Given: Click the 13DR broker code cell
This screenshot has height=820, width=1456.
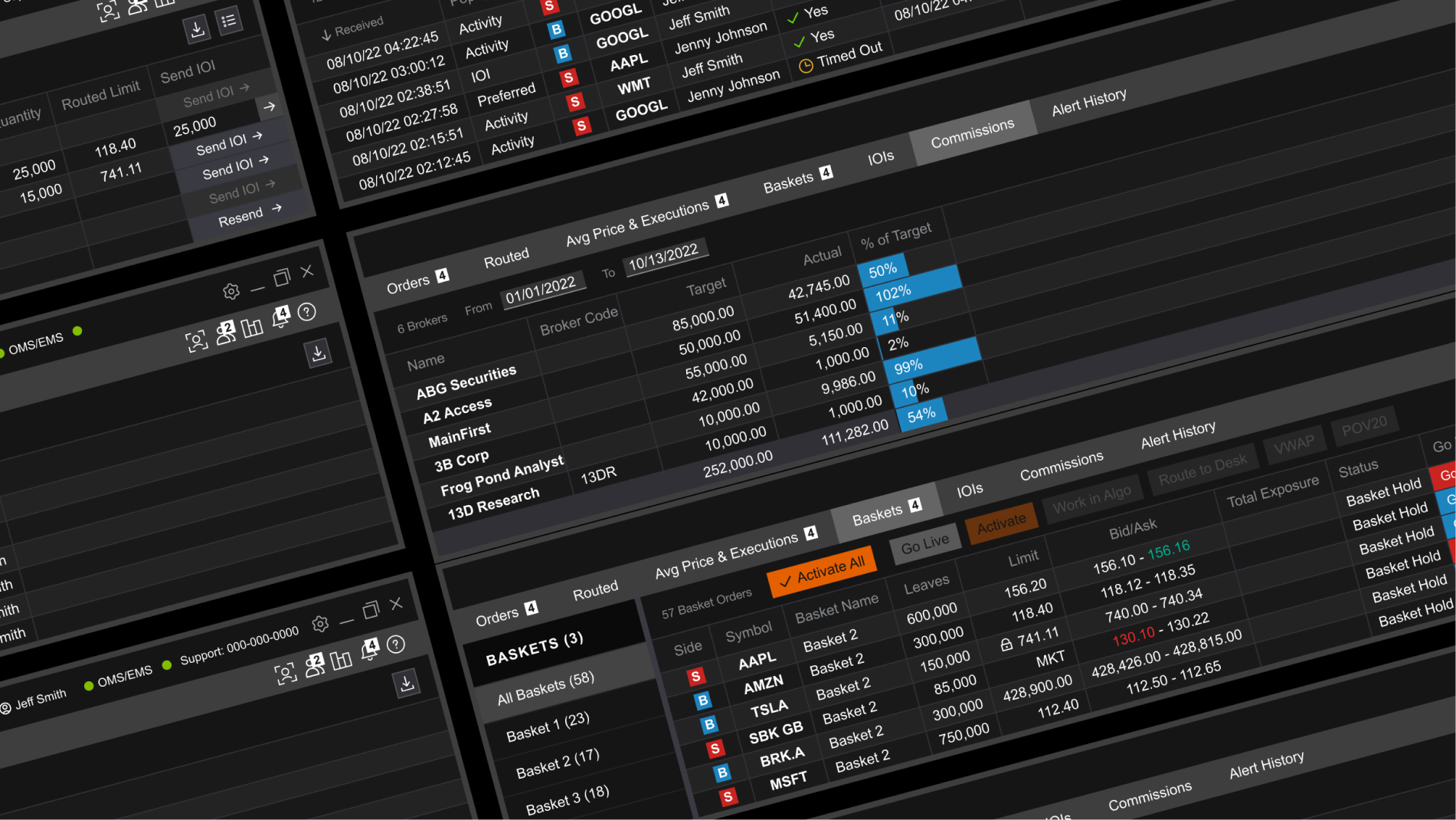Looking at the screenshot, I should pos(598,475).
